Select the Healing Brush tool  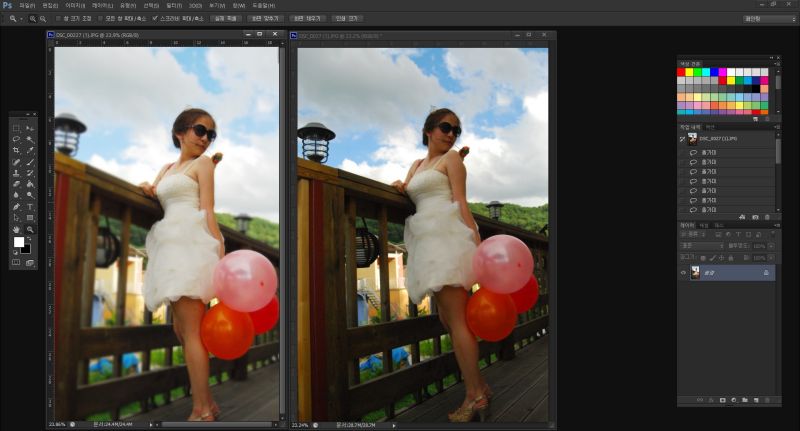(16, 162)
